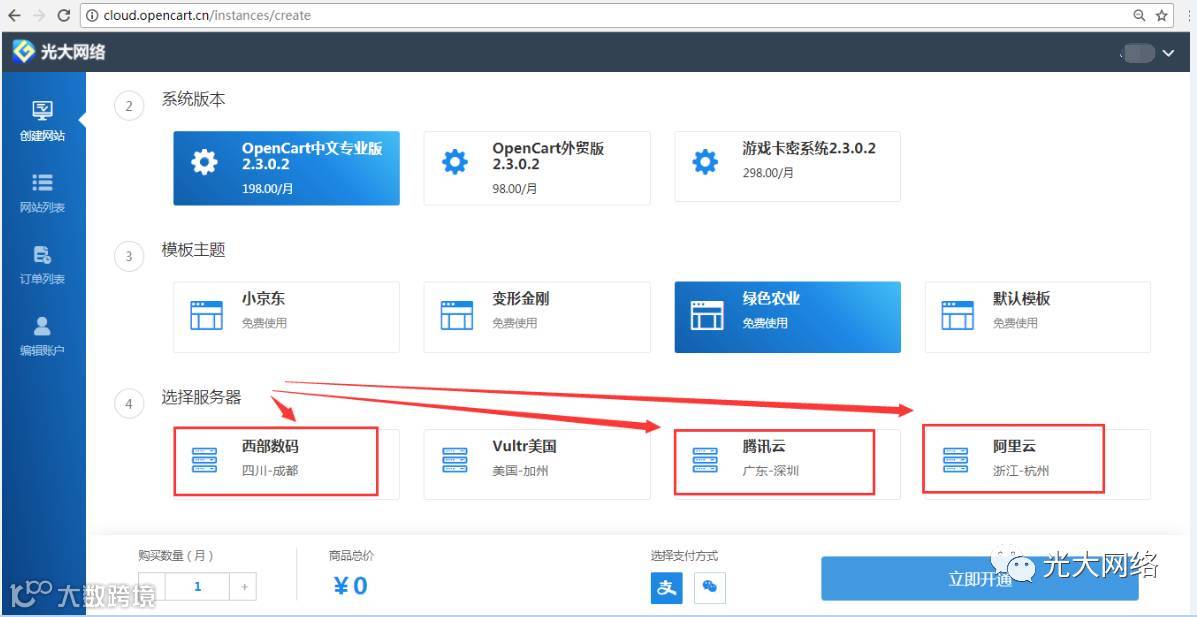Select OpenCart外贸版 2.3.0.2 option

[537, 168]
